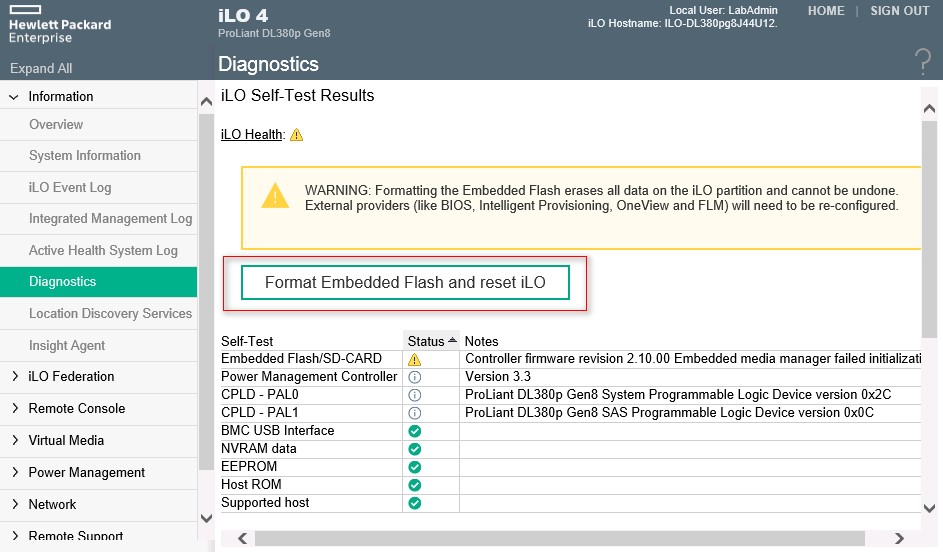Click Expand All in the sidebar
Viewport: 943px width, 552px height.
pyautogui.click(x=41, y=69)
